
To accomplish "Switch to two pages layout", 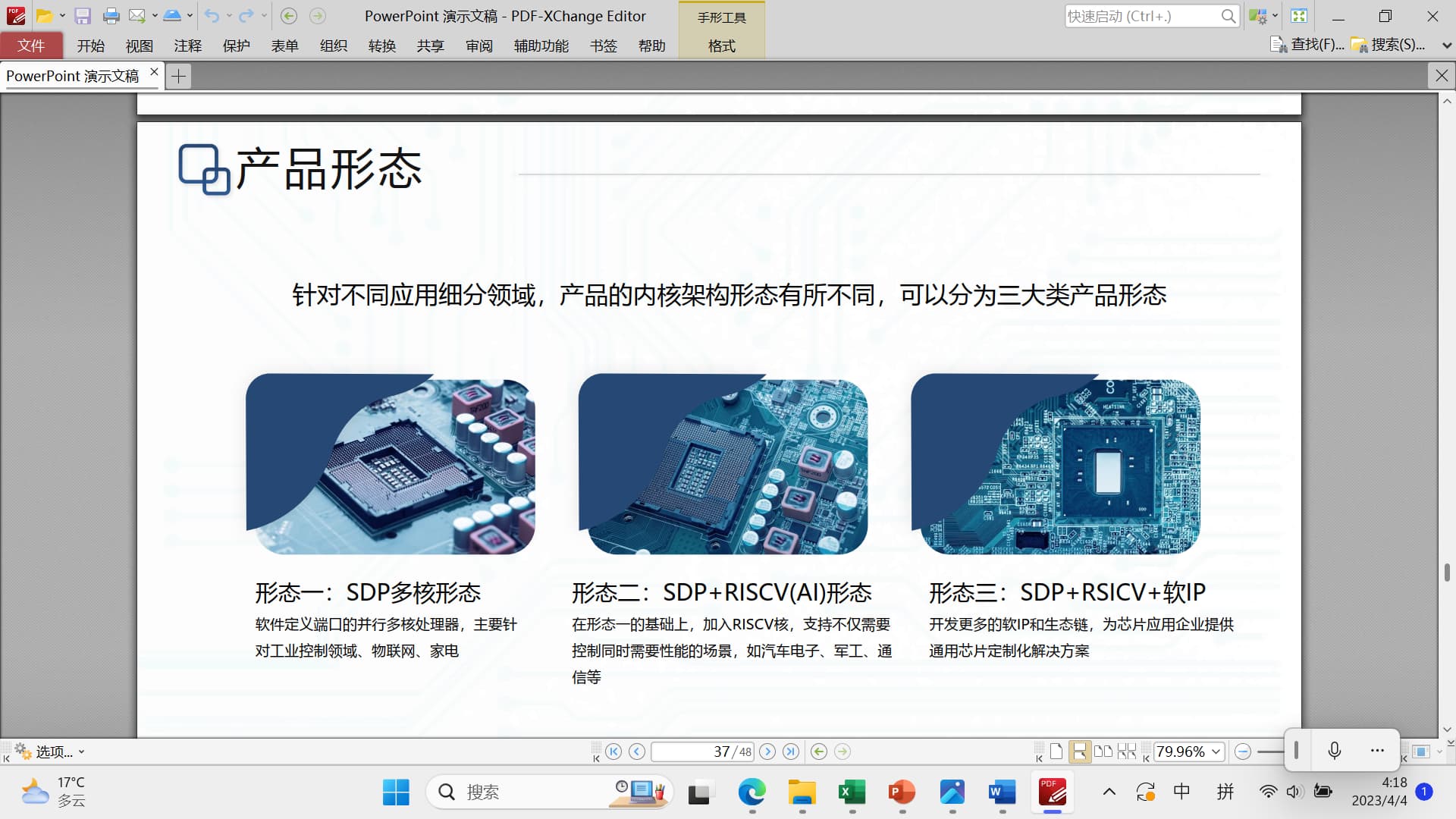I will coord(1103,752).
